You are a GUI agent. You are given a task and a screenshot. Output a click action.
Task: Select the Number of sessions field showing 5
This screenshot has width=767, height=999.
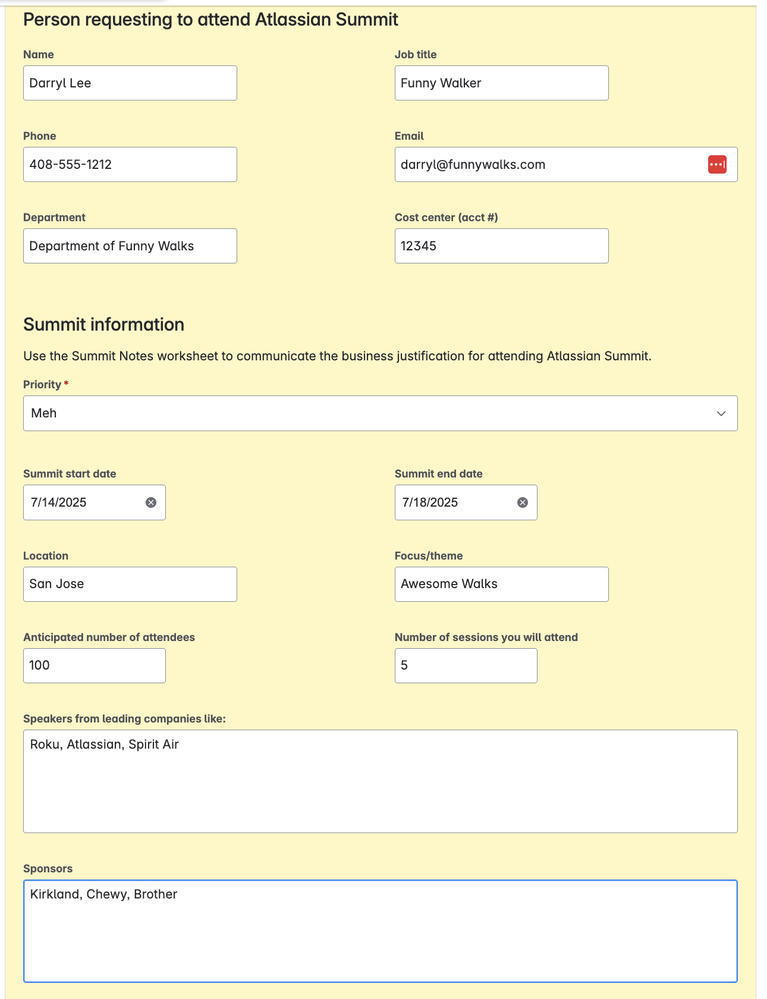[x=466, y=665]
